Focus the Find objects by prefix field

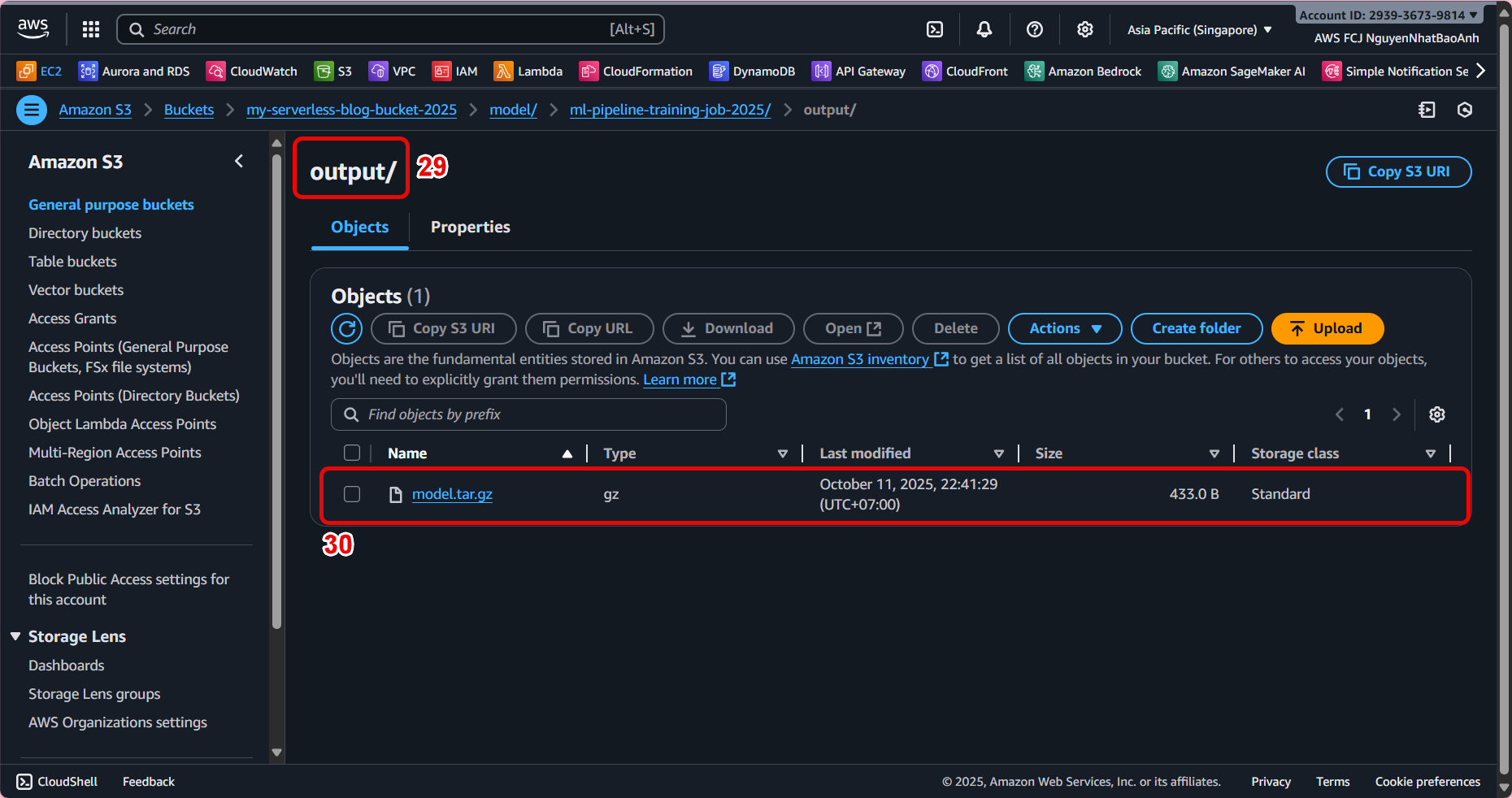coord(528,414)
